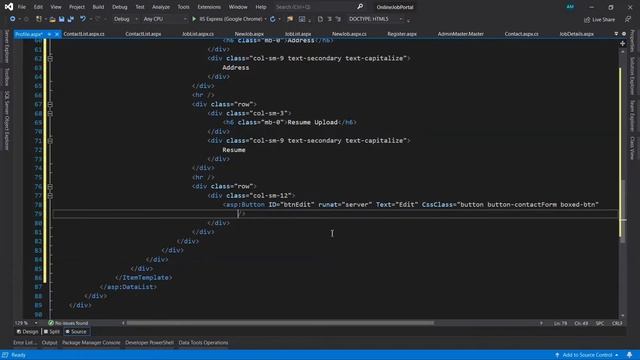This screenshot has height=360, width=640.
Task: Open the Toolbox side panel
Action: coord(6,77)
